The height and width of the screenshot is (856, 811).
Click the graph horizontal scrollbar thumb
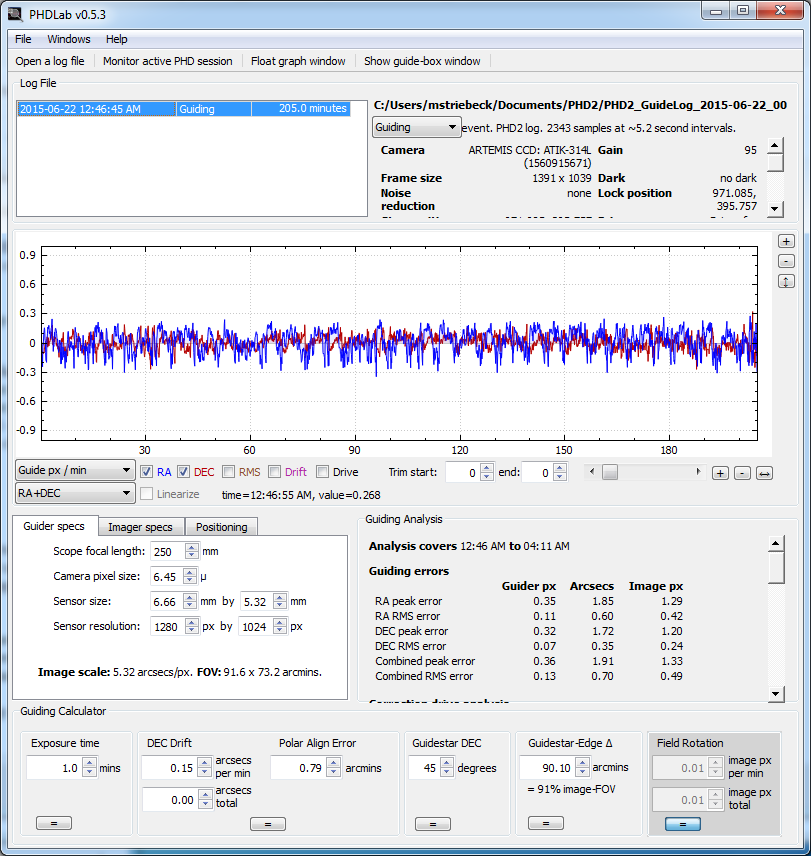610,472
